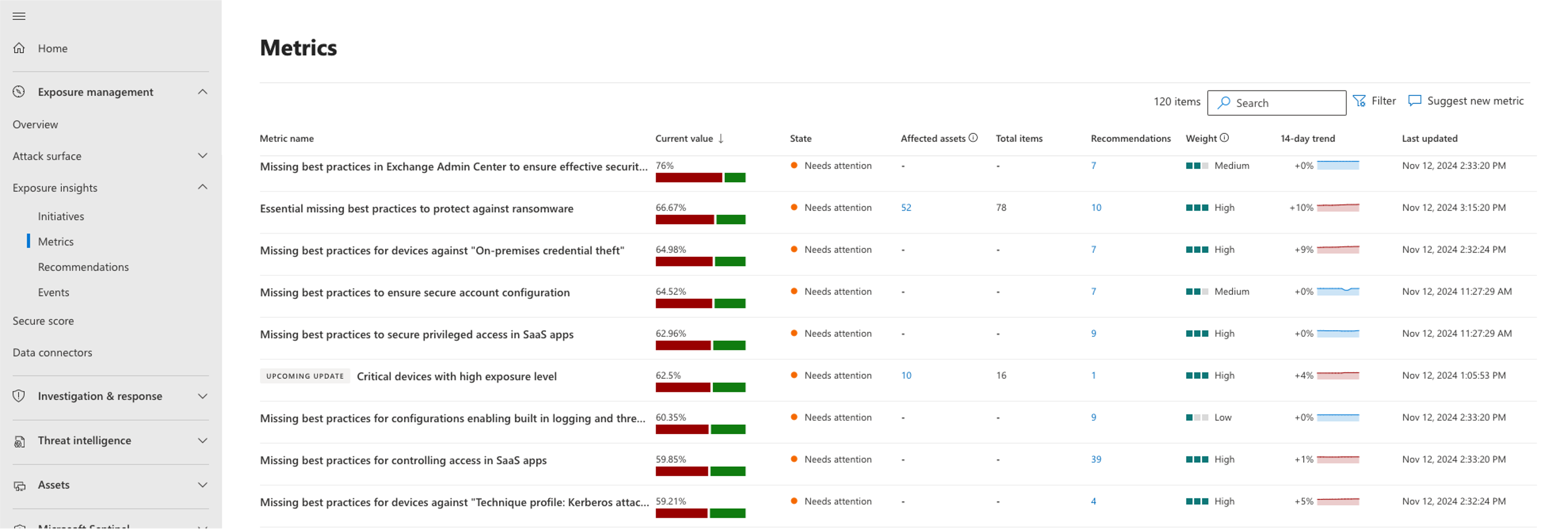Click Data connectors sidebar item
Screen dimensions: 1568x529
click(52, 353)
